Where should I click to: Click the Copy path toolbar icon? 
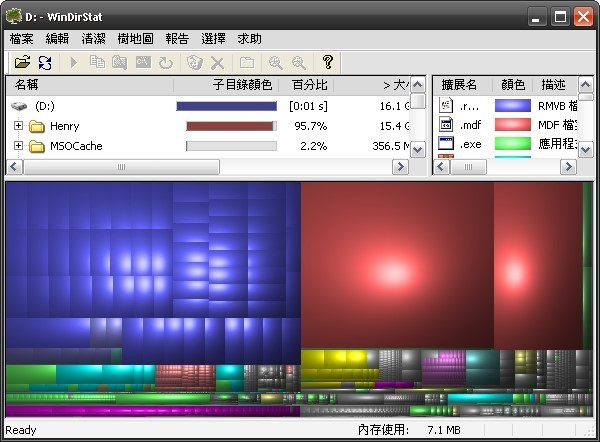click(x=97, y=62)
